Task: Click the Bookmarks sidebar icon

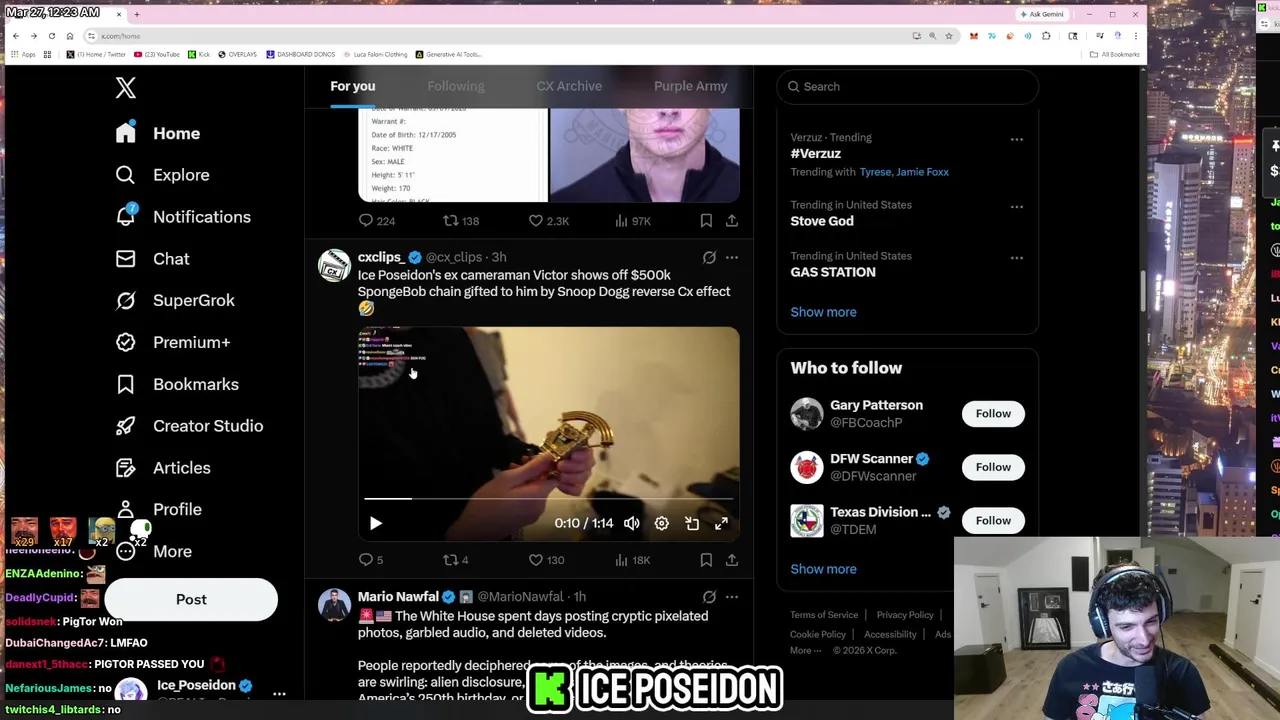Action: [125, 384]
